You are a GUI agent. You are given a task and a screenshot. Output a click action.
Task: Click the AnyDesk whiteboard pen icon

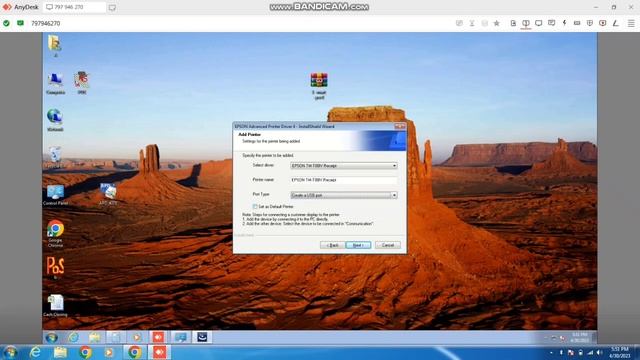click(616, 23)
